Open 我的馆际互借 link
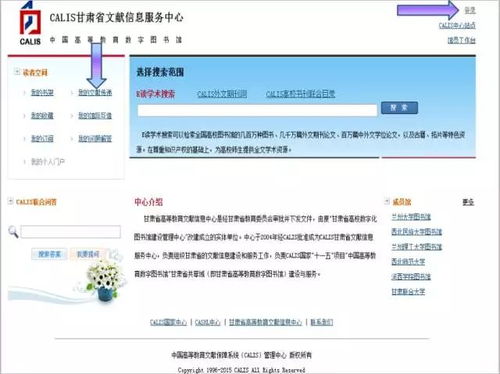Viewport: 500px width, 374px height. (95, 116)
